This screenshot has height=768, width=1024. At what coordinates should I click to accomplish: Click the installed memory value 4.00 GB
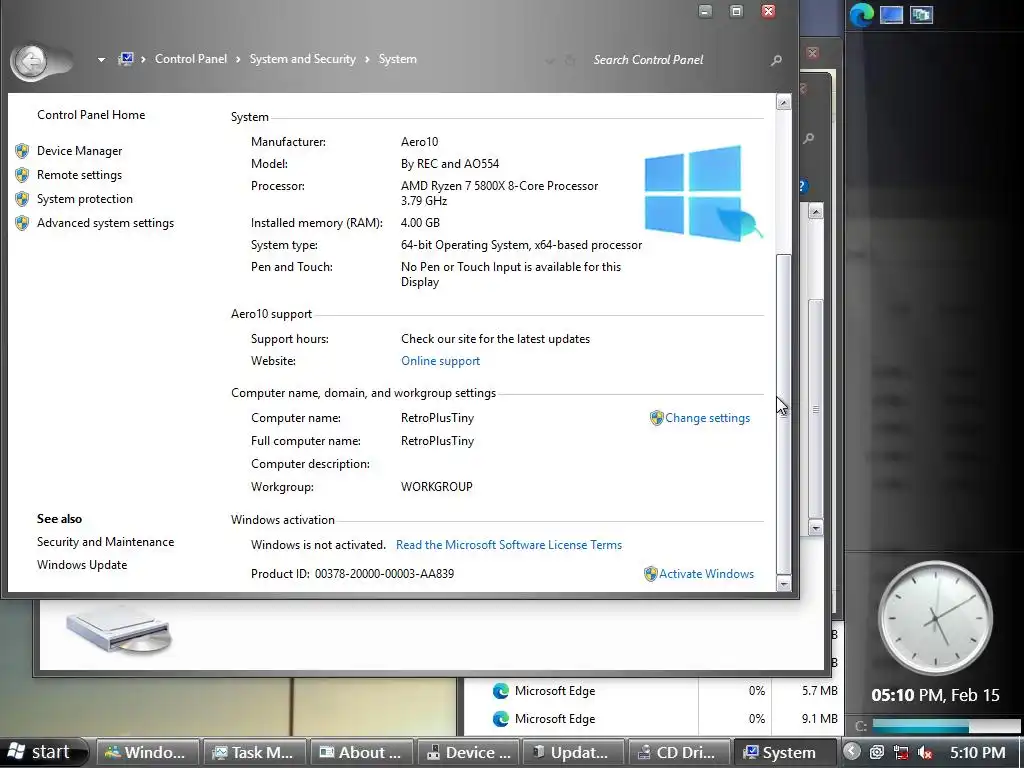(420, 223)
